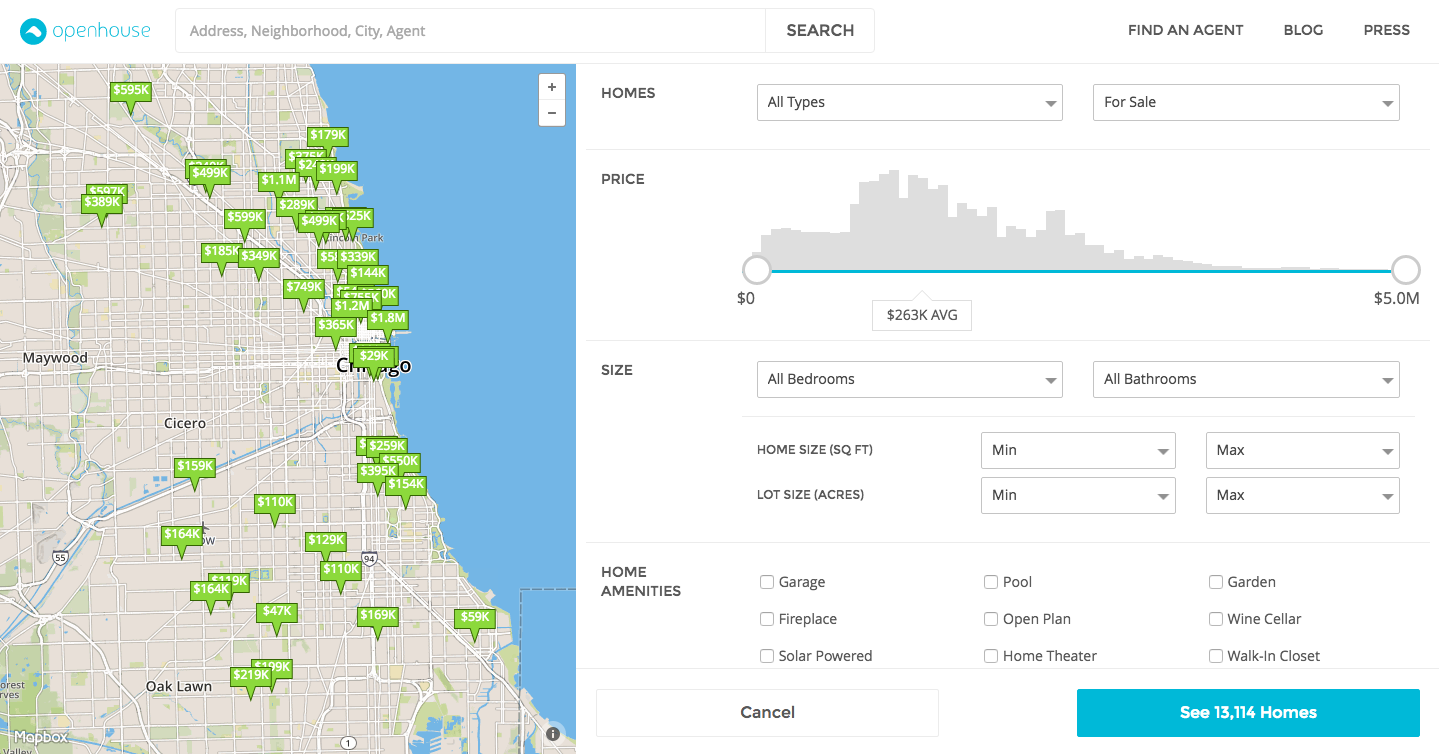Tick the Fireplace checkbox

point(767,619)
